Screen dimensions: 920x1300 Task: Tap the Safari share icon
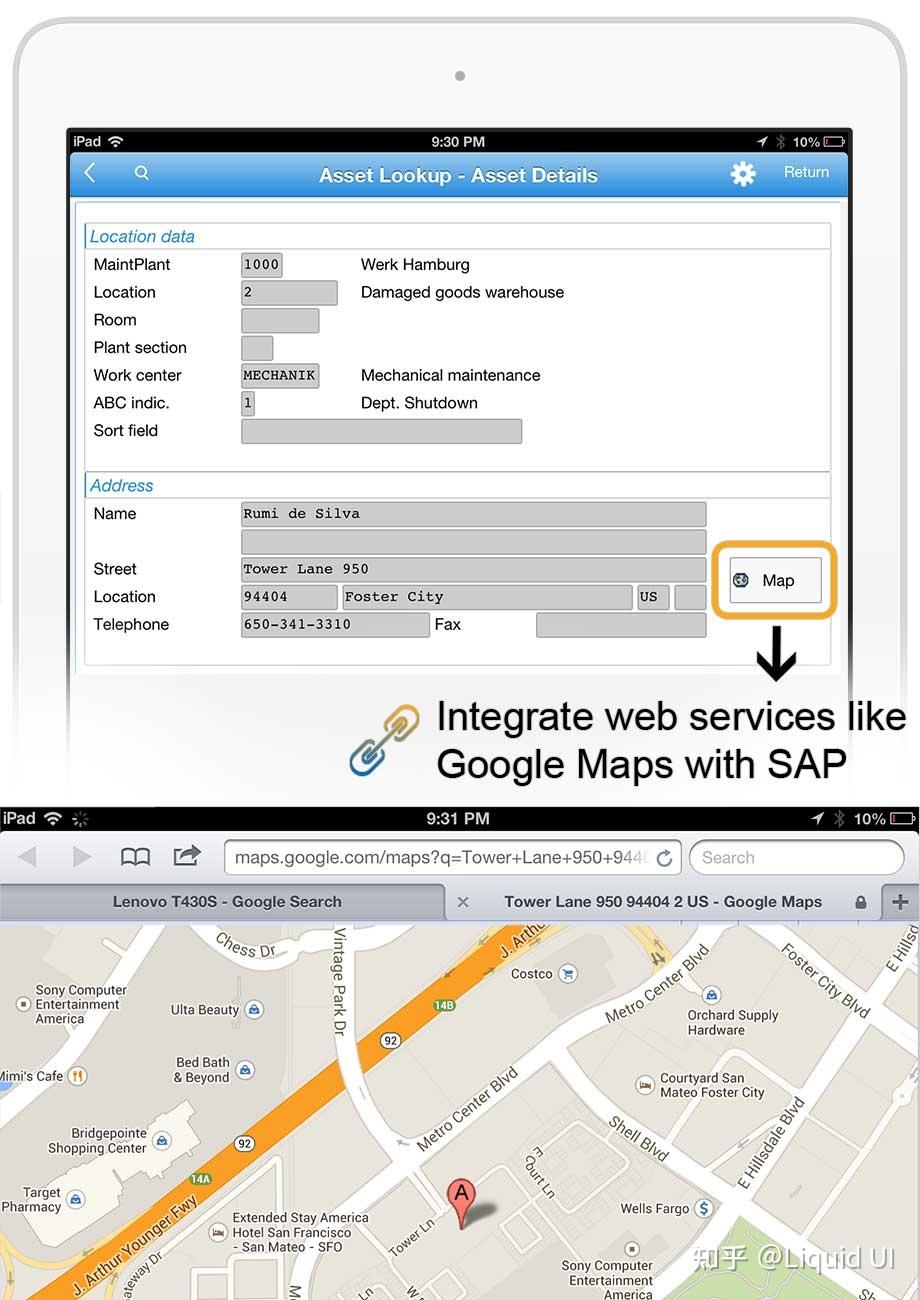coord(186,856)
